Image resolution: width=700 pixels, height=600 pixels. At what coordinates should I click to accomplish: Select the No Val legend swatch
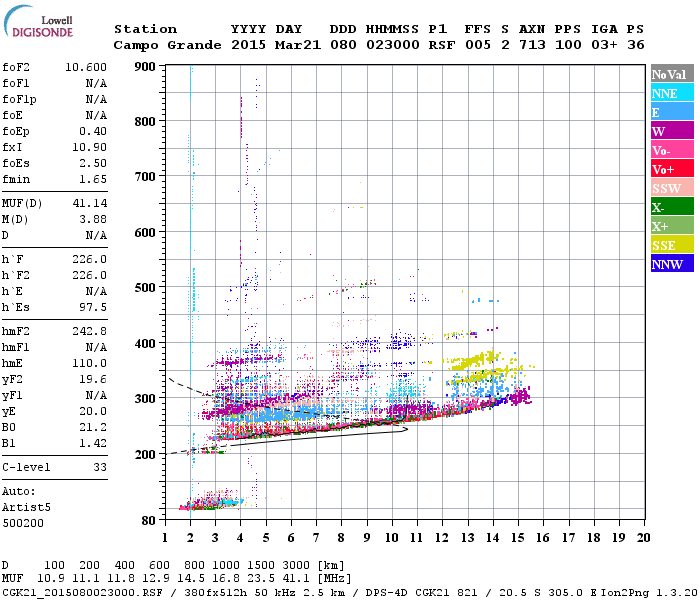coord(672,74)
